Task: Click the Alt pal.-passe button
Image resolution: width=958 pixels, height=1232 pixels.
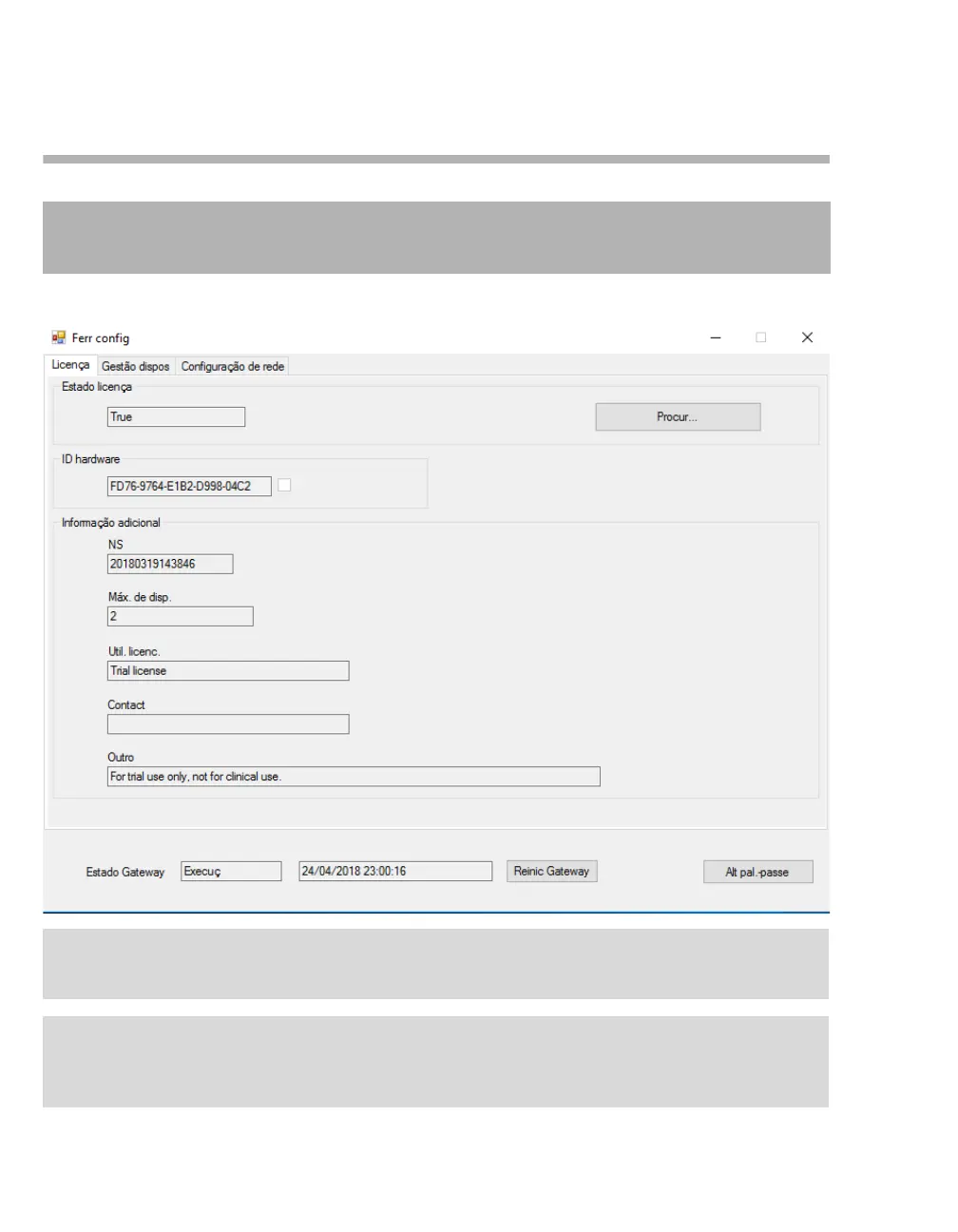Action: [757, 873]
